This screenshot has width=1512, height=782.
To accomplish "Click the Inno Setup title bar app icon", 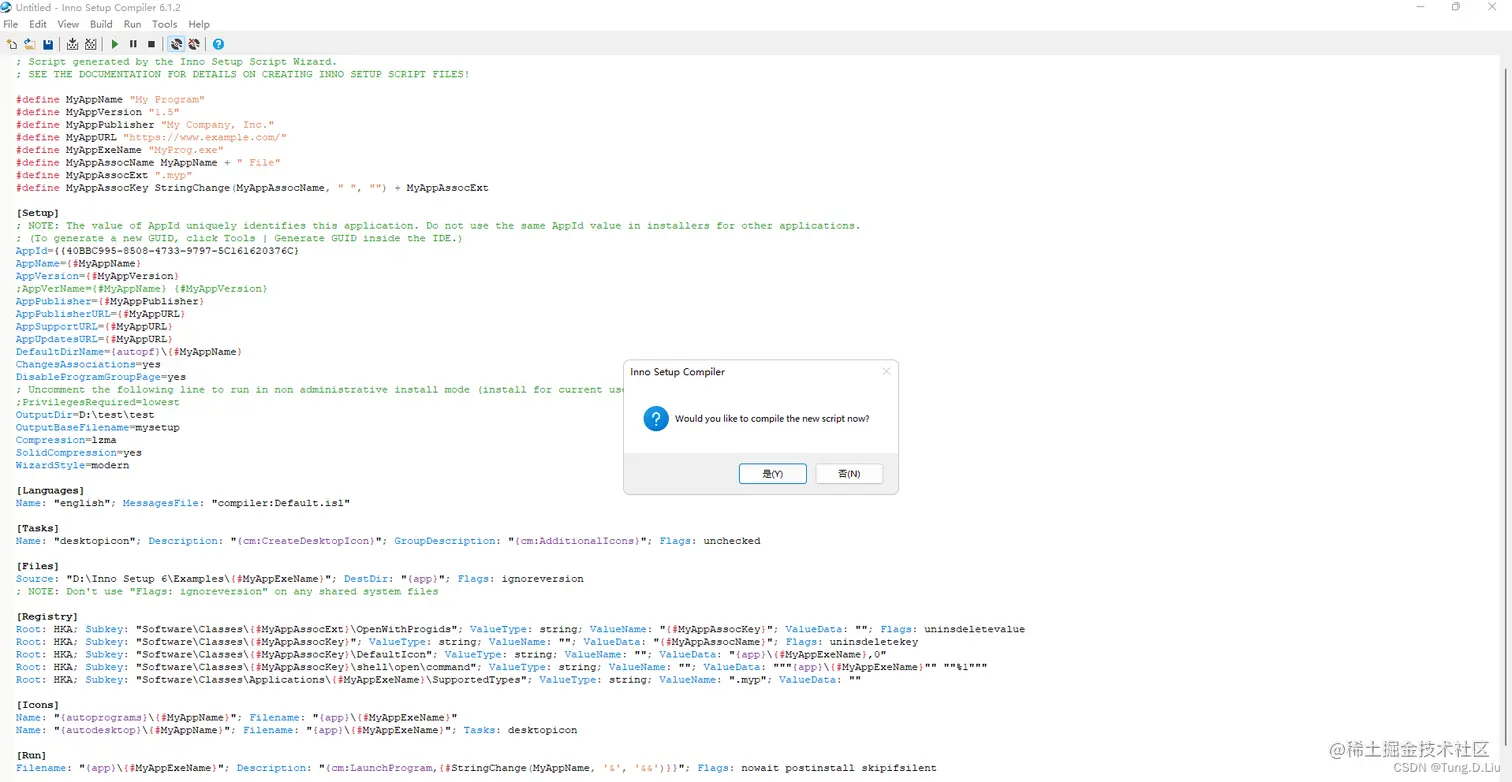I will [7, 7].
